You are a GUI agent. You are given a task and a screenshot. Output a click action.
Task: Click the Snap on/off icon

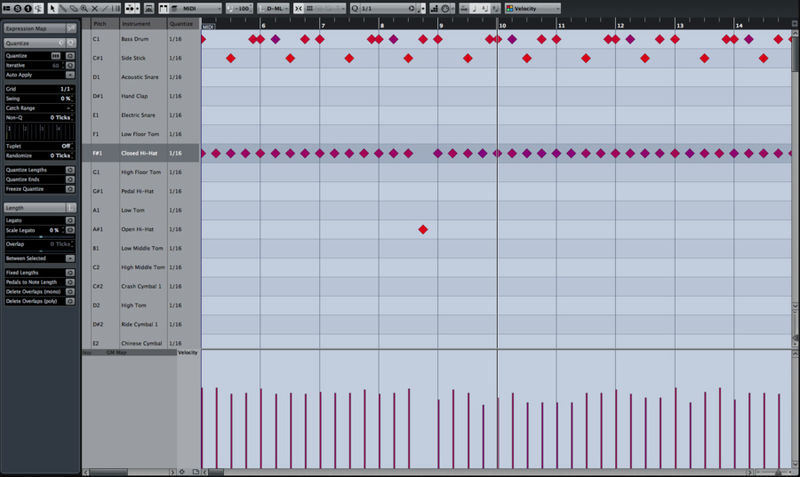[x=298, y=8]
